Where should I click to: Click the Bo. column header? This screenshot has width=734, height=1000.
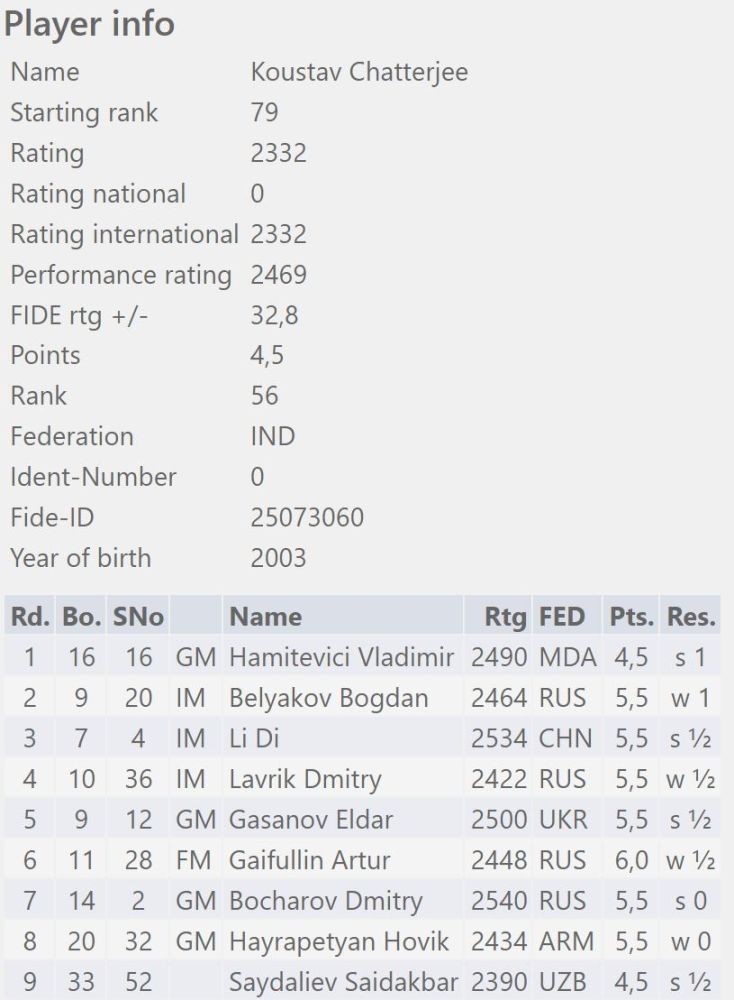(81, 617)
